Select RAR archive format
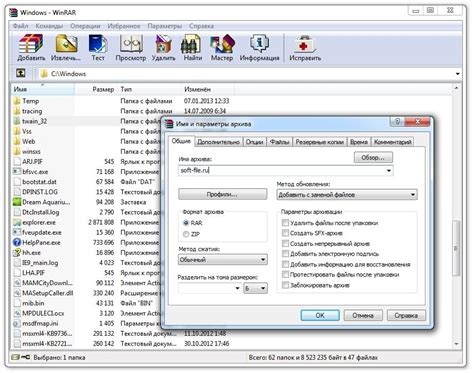The image size is (474, 373). [x=186, y=223]
